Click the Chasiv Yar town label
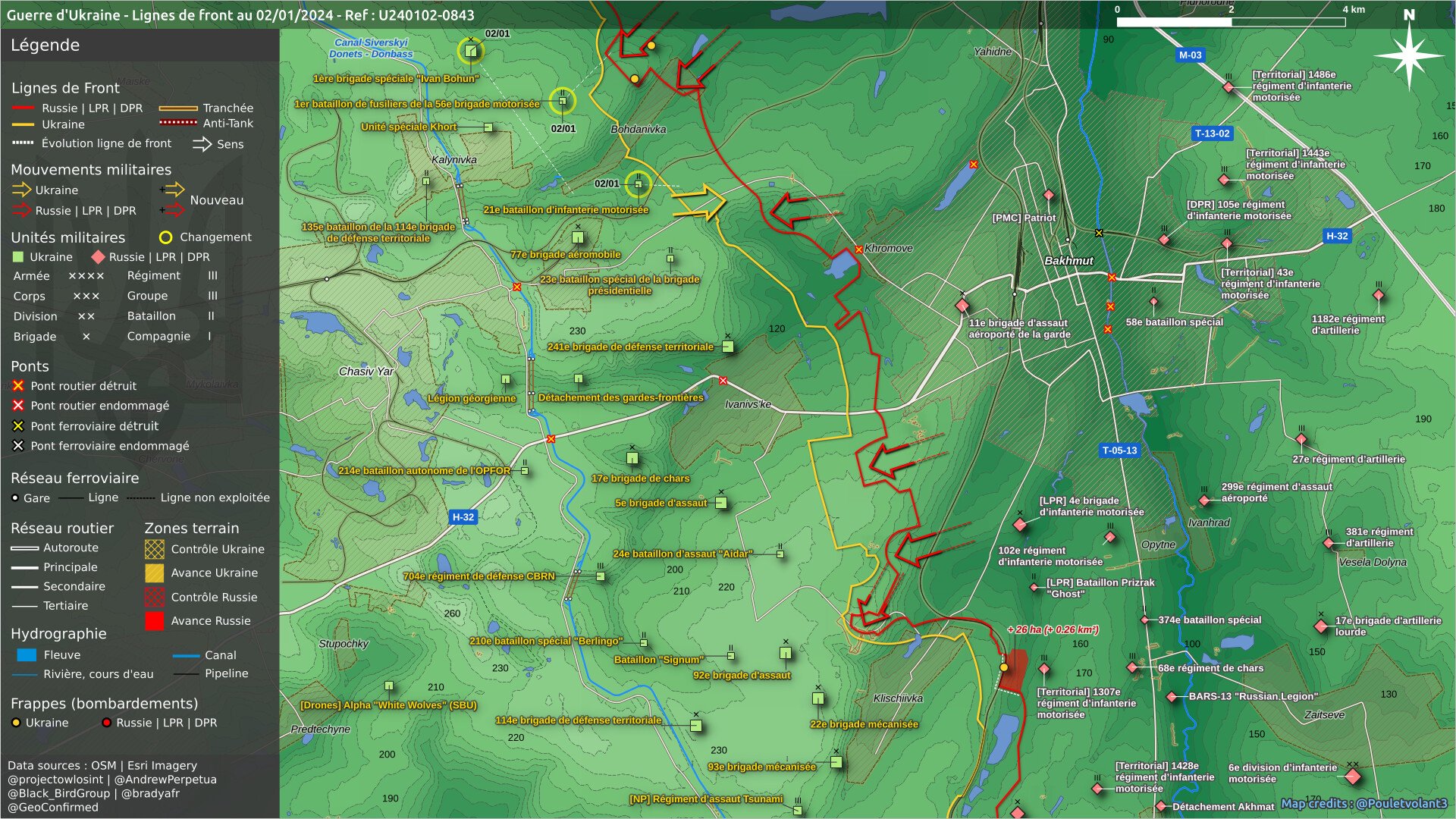 366,372
